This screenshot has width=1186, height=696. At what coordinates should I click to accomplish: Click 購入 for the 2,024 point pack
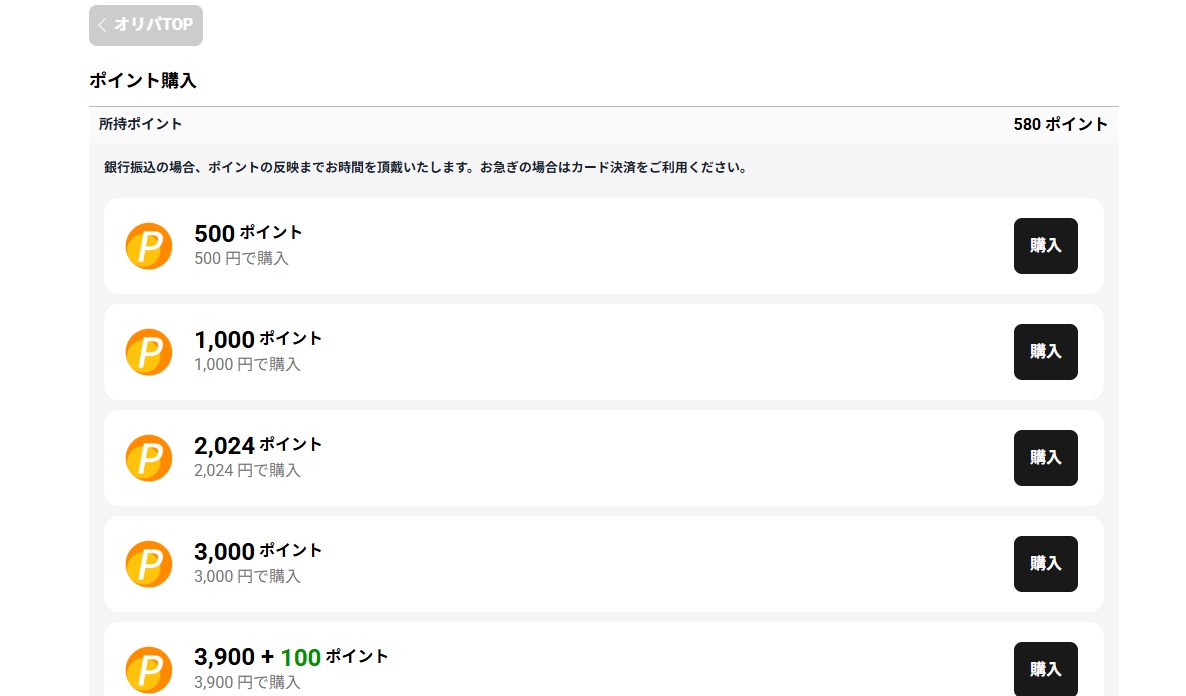[x=1045, y=458]
